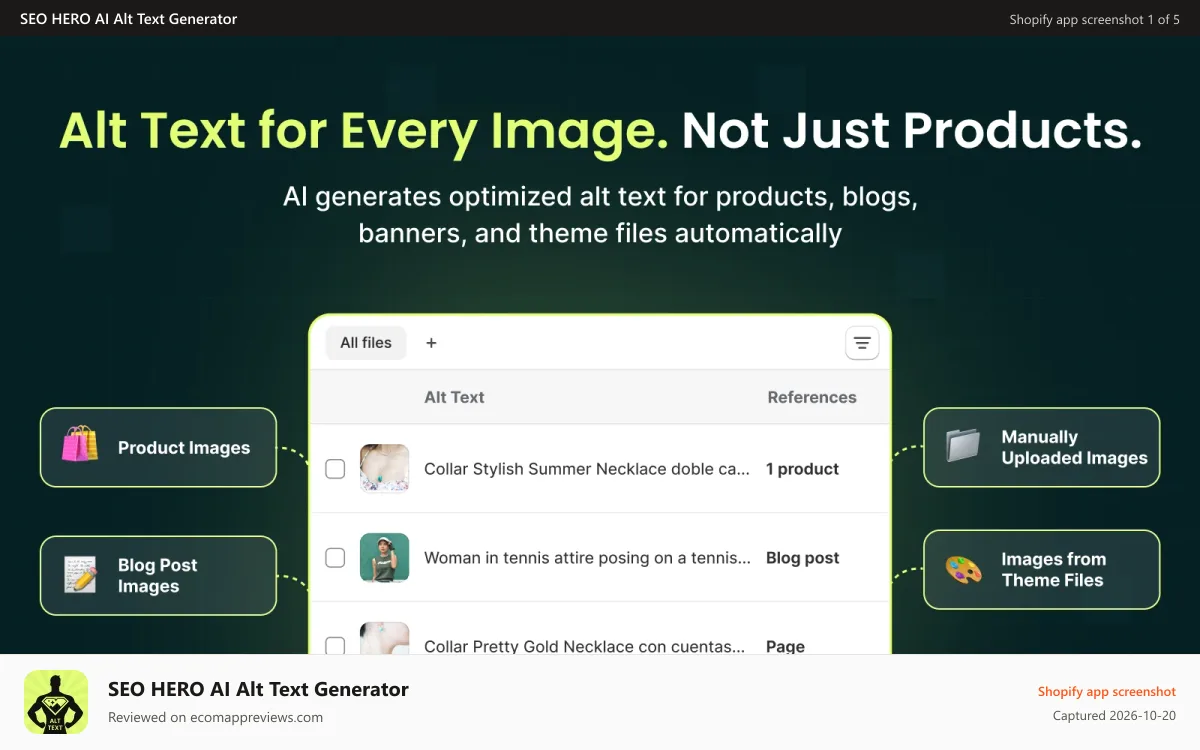Select alt text Collar Stylish Summer Necklace doble

[587, 469]
